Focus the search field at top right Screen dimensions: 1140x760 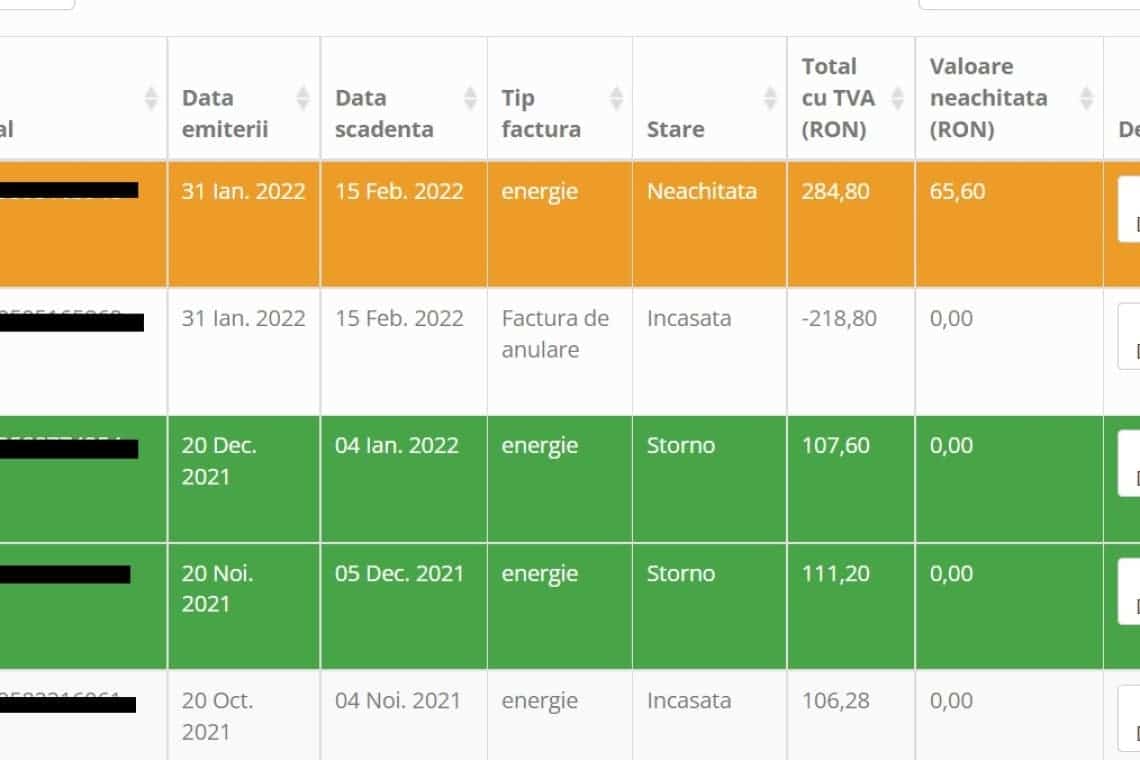(x=1028, y=4)
